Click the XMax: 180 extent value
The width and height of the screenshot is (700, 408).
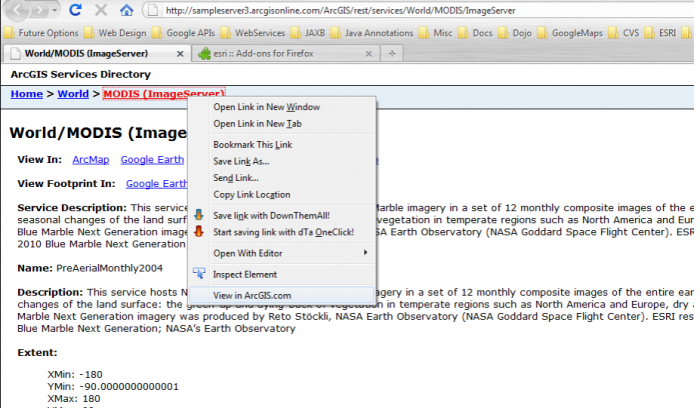point(74,399)
